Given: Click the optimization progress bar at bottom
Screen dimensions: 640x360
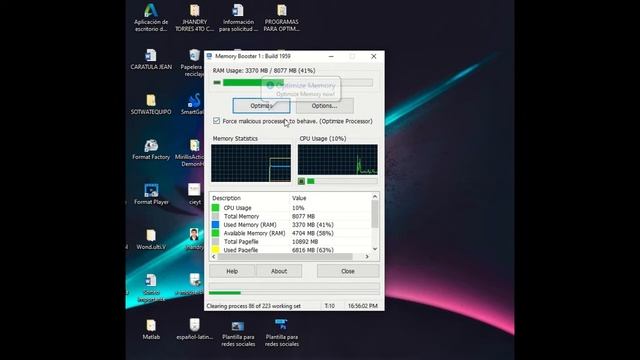Looking at the screenshot, I should (x=294, y=293).
